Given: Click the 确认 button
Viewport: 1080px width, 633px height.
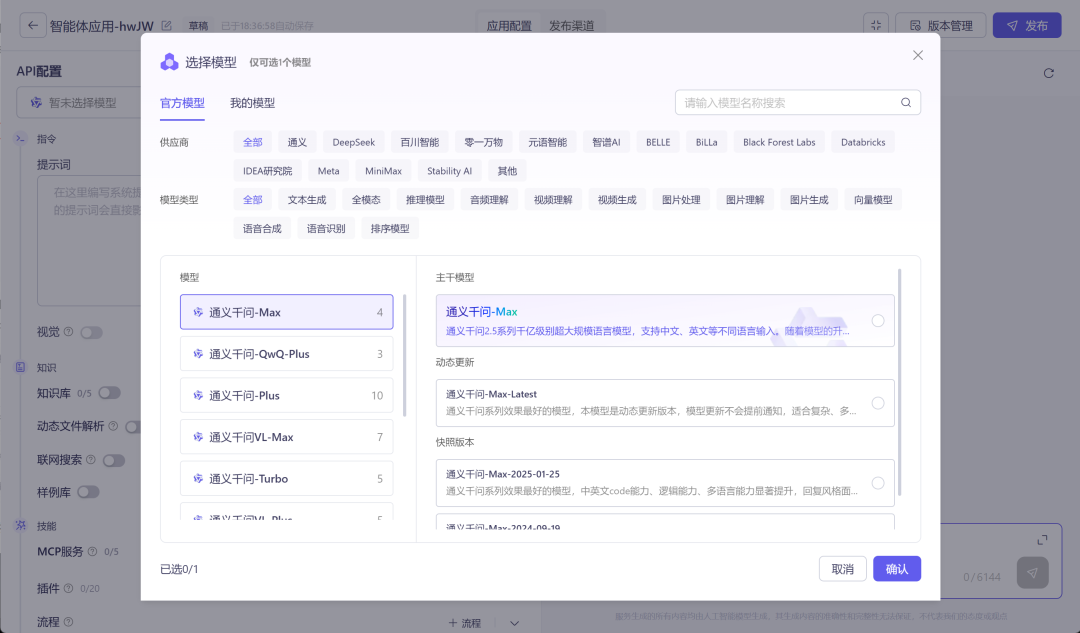Looking at the screenshot, I should [897, 569].
